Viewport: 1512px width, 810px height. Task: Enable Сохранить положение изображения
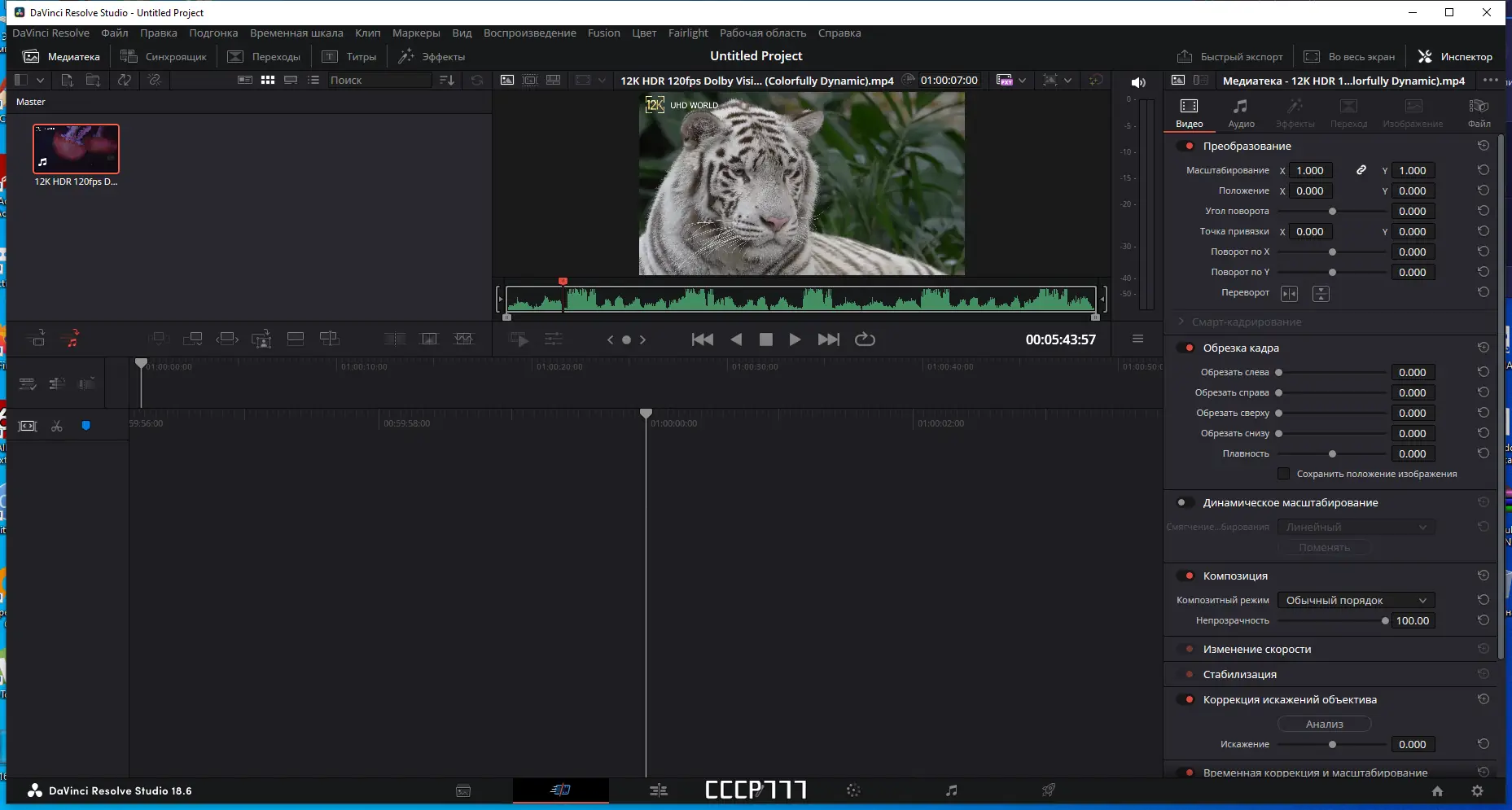tap(1284, 474)
